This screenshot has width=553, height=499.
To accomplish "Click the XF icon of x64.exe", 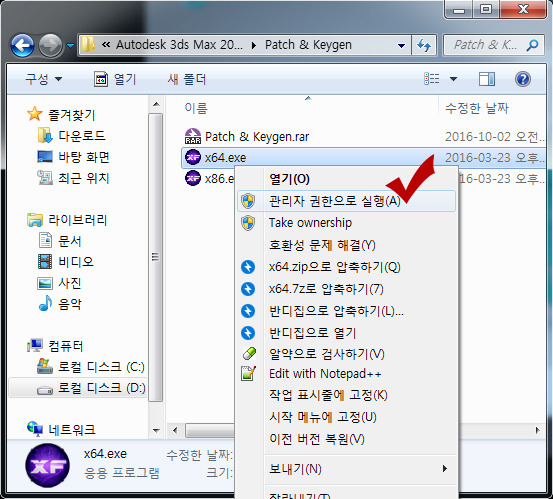I will pyautogui.click(x=193, y=157).
